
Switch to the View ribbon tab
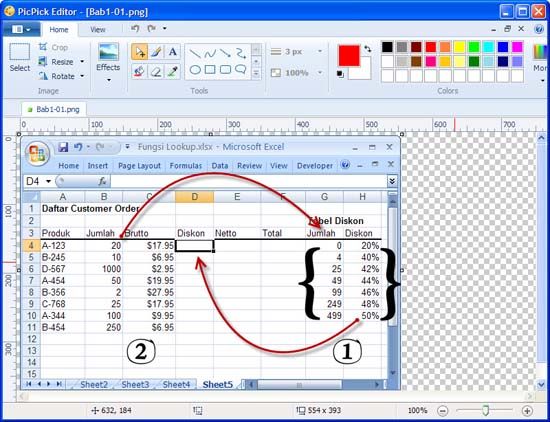pyautogui.click(x=98, y=30)
